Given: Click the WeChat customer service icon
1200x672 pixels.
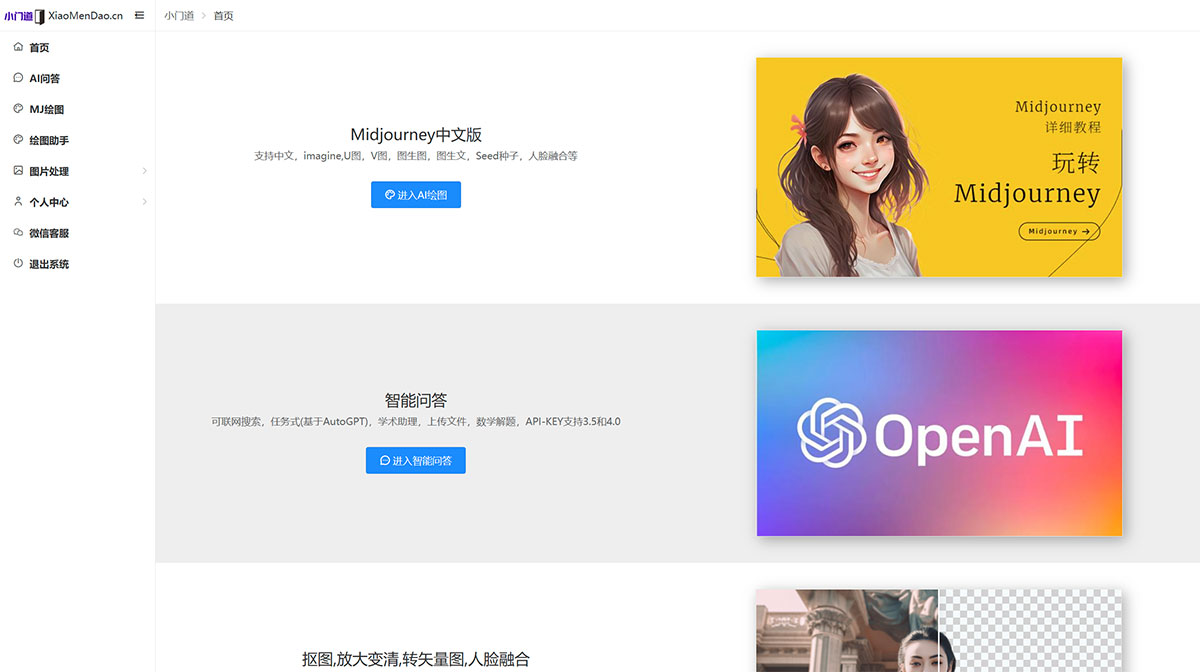Looking at the screenshot, I should click(18, 233).
